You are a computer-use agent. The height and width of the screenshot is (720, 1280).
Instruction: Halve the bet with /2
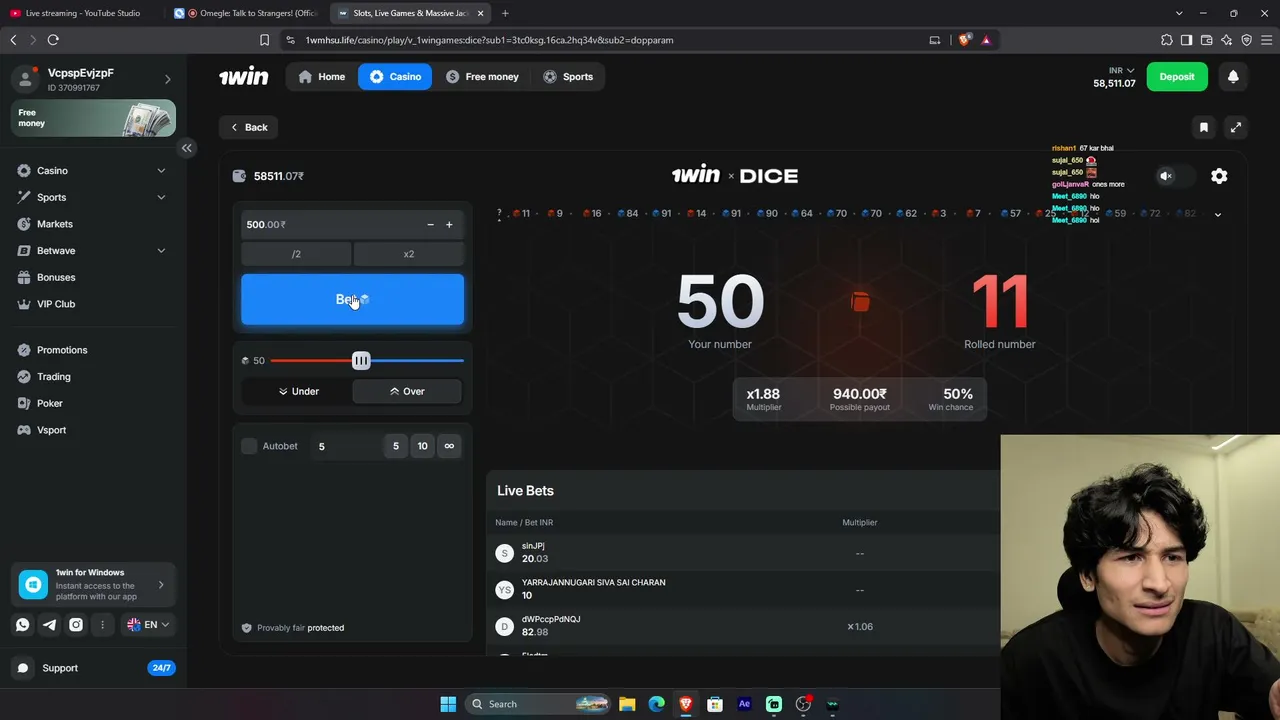tap(296, 254)
